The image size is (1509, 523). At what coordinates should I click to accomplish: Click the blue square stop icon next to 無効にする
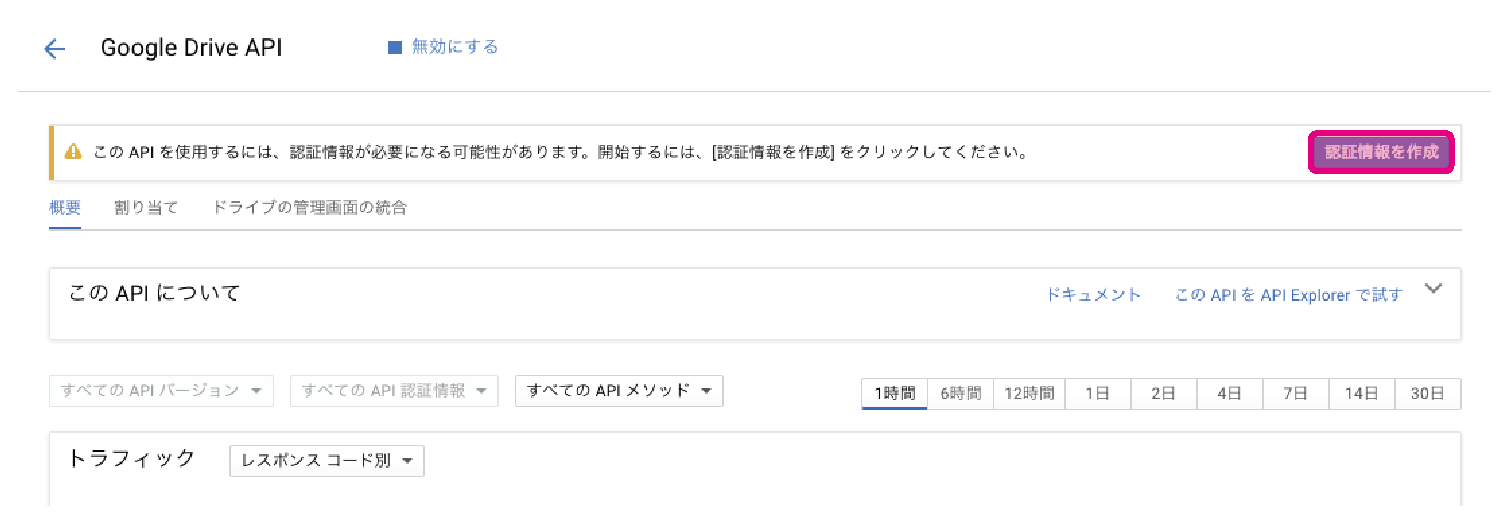(x=394, y=47)
